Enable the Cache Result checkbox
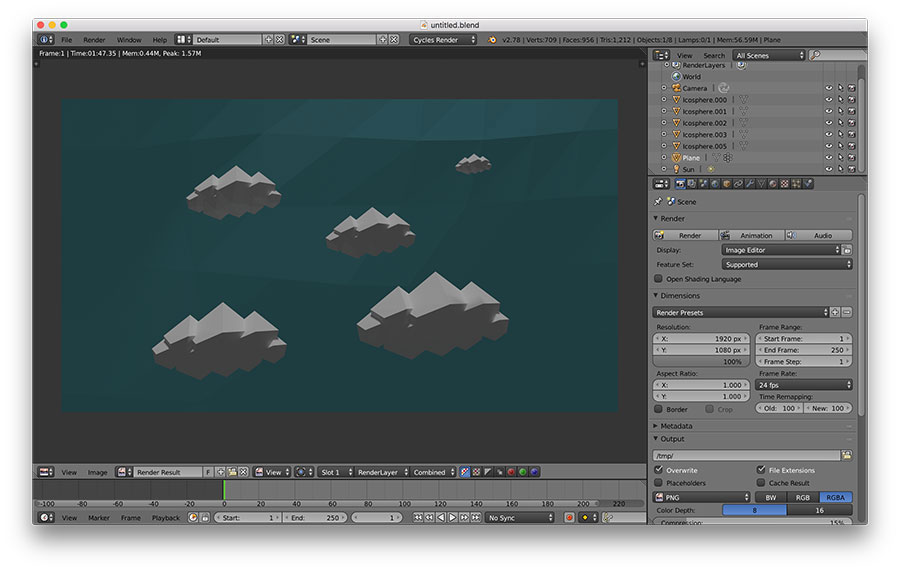 pos(761,483)
